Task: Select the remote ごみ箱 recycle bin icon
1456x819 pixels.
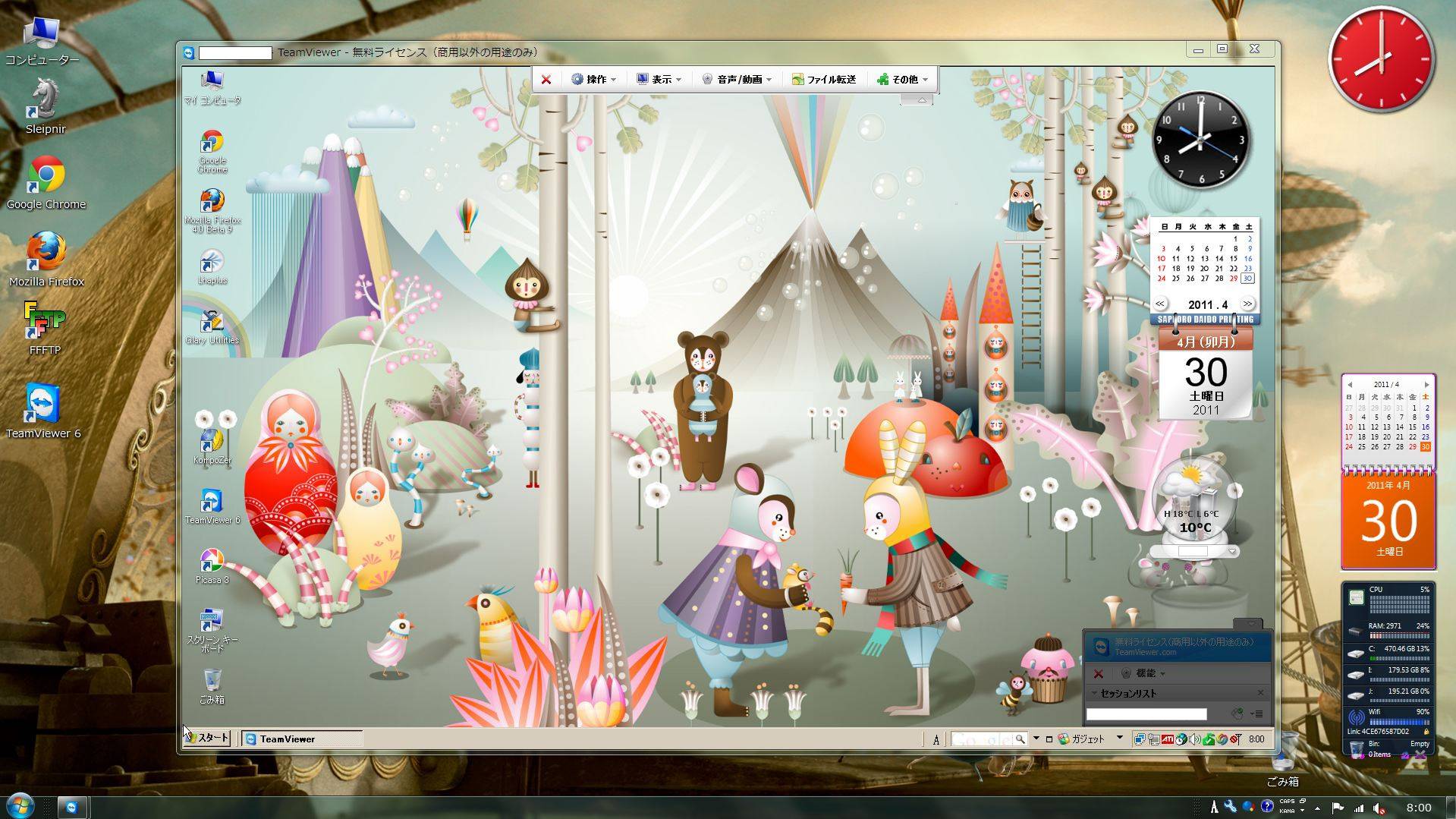Action: [x=212, y=686]
